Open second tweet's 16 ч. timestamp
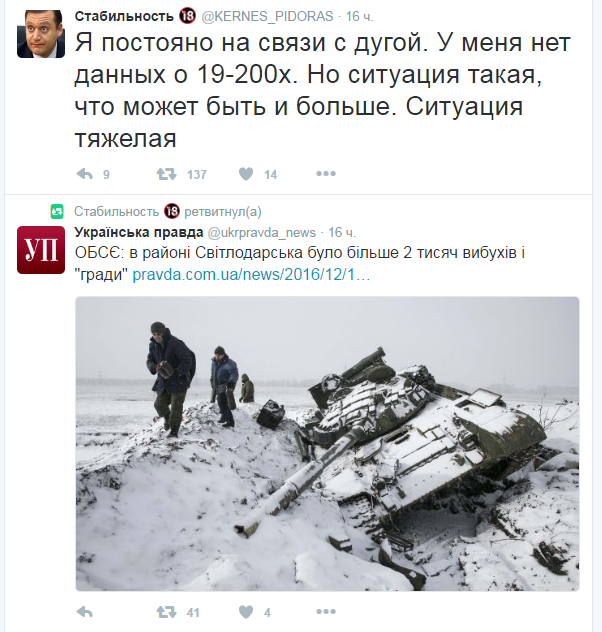 [342, 233]
